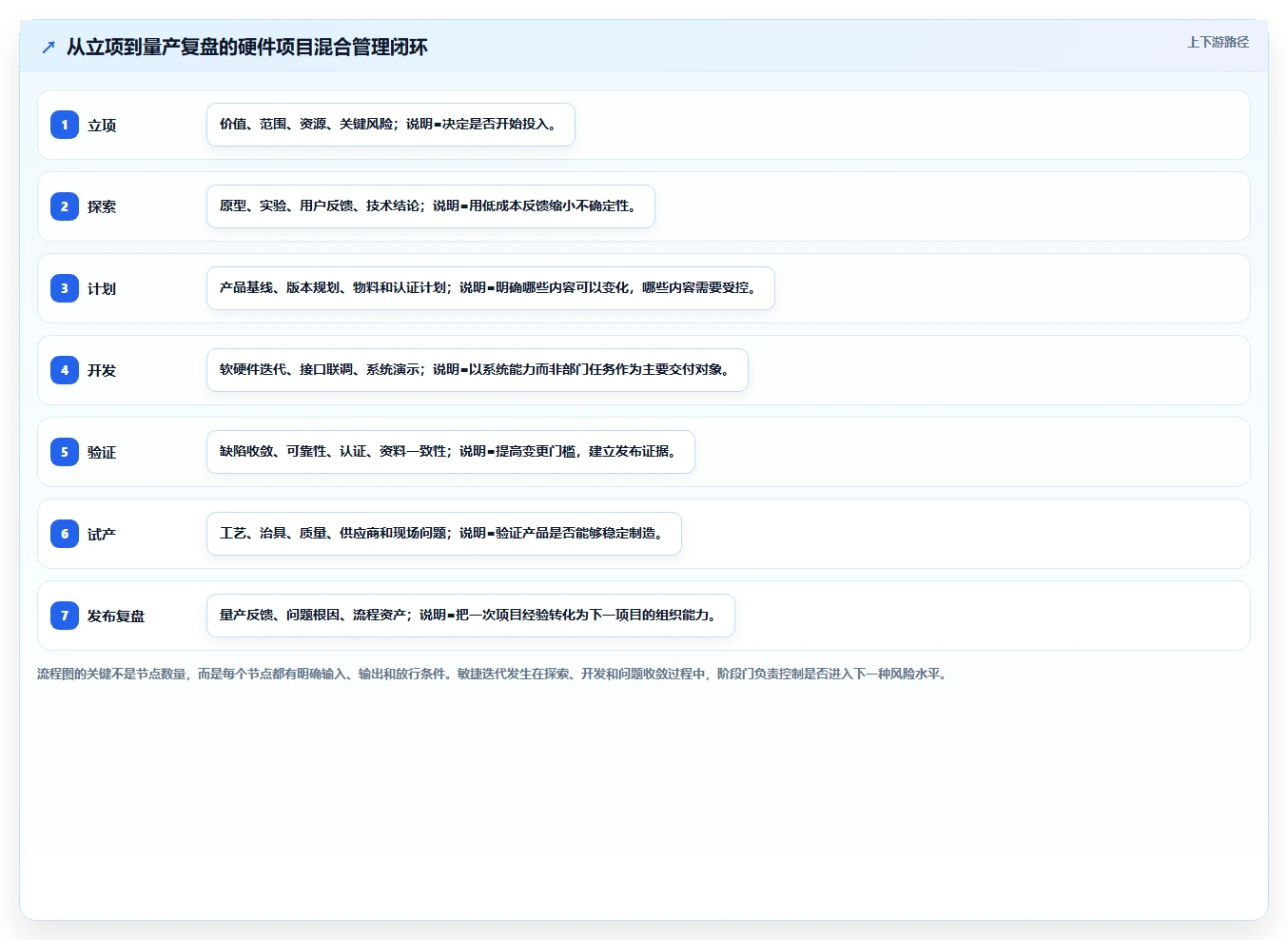Select step number 6 badge
This screenshot has width=1288, height=940.
click(65, 534)
